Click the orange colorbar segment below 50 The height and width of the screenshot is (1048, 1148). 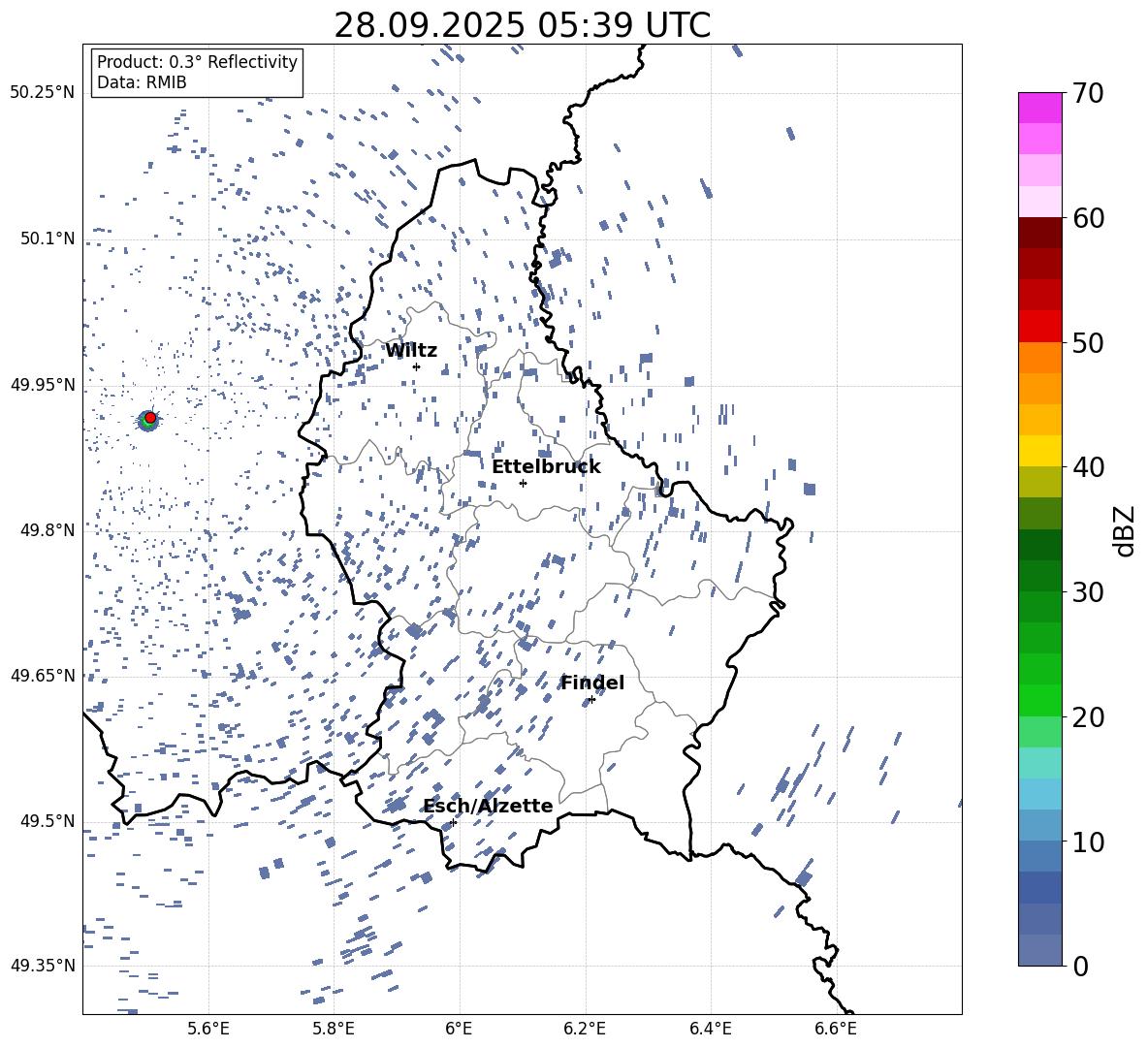click(x=1040, y=358)
